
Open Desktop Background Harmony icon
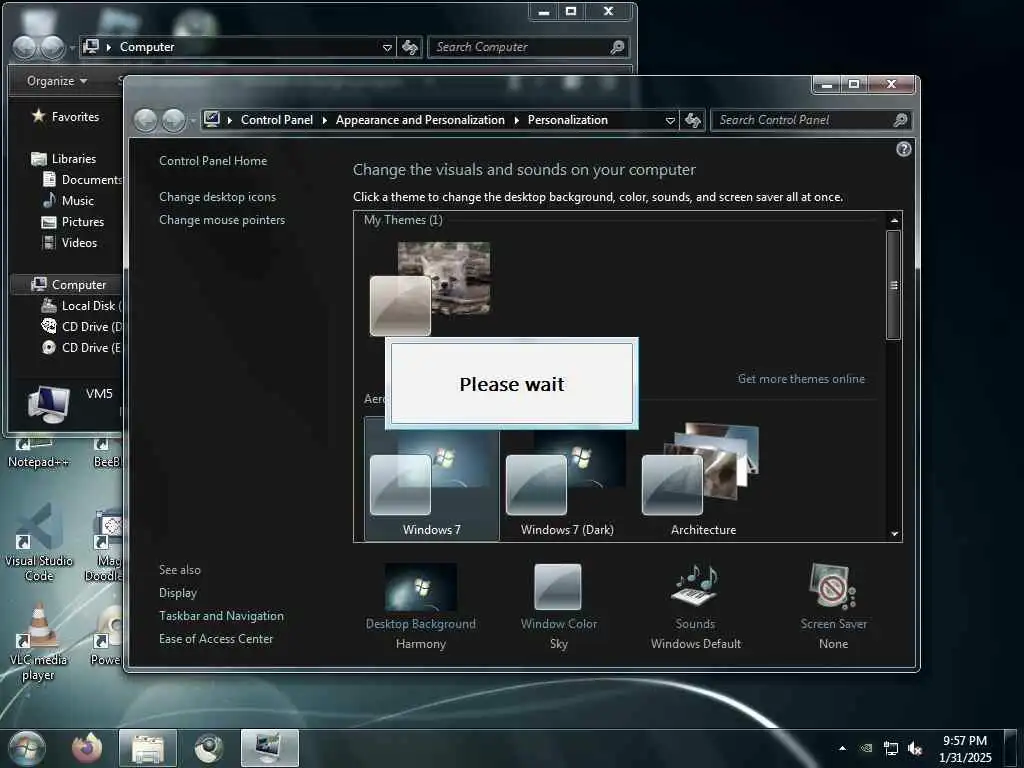tap(421, 587)
